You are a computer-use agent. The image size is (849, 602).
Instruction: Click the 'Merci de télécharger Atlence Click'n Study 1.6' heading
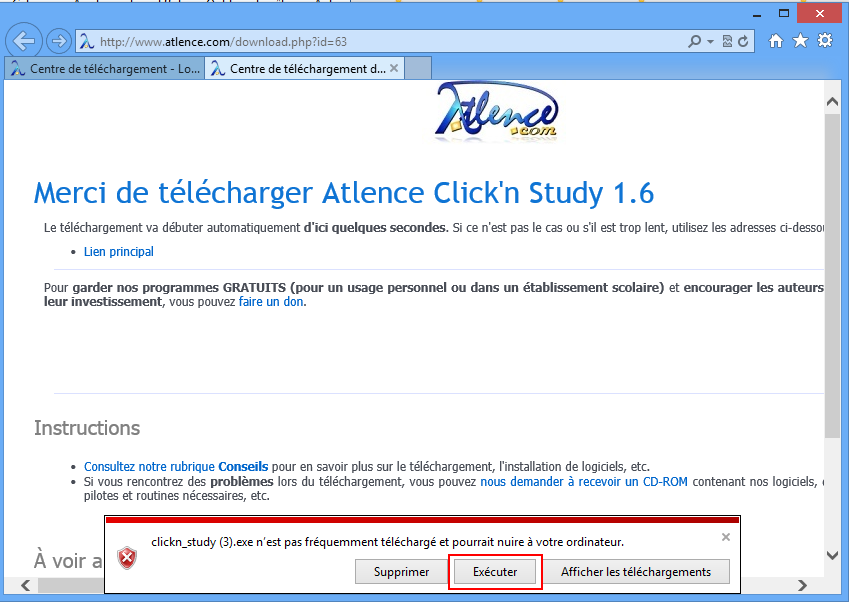click(344, 193)
